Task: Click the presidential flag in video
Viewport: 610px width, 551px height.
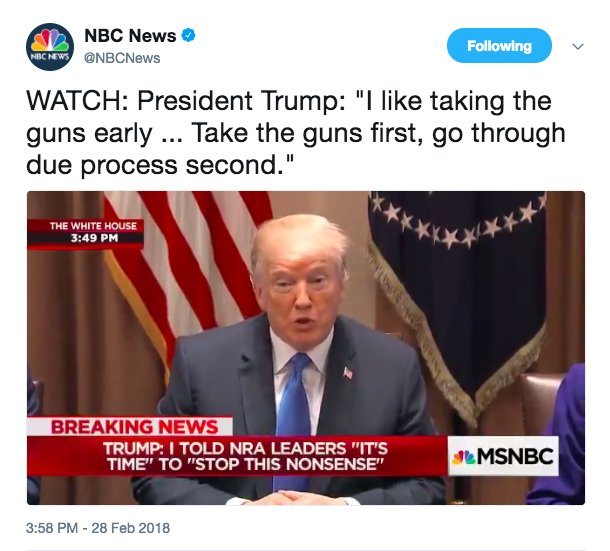Action: pyautogui.click(x=457, y=296)
